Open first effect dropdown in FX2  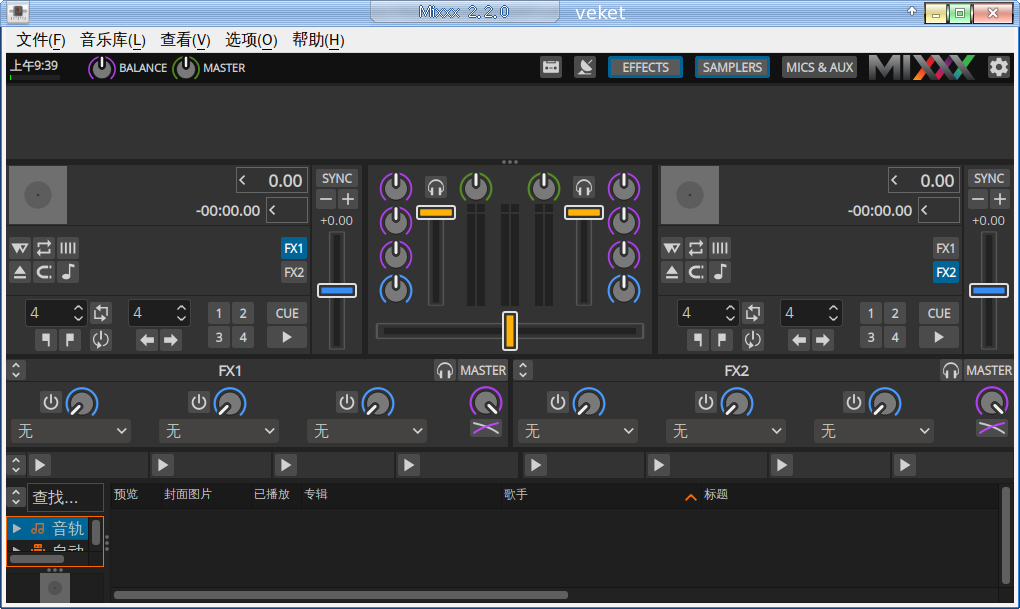point(578,431)
